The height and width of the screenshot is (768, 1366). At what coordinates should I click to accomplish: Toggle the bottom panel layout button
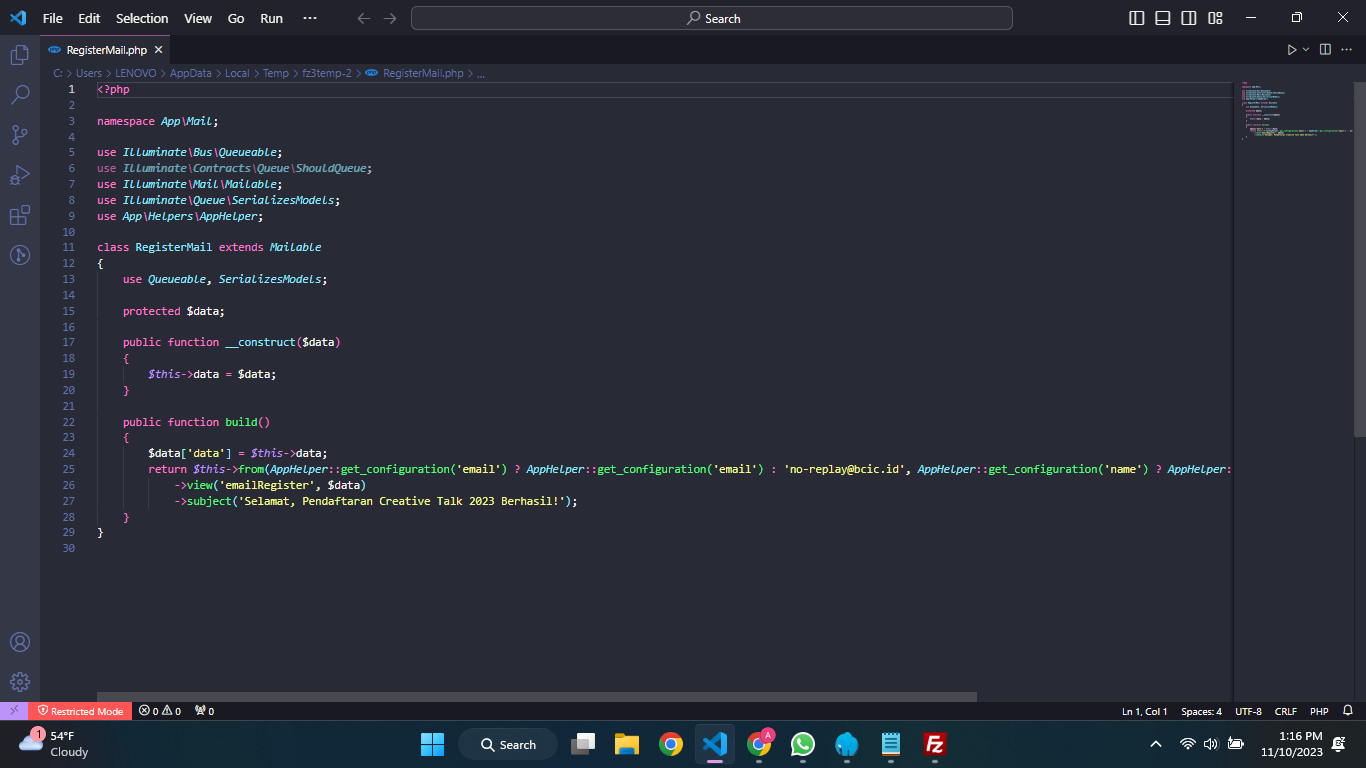(x=1163, y=18)
